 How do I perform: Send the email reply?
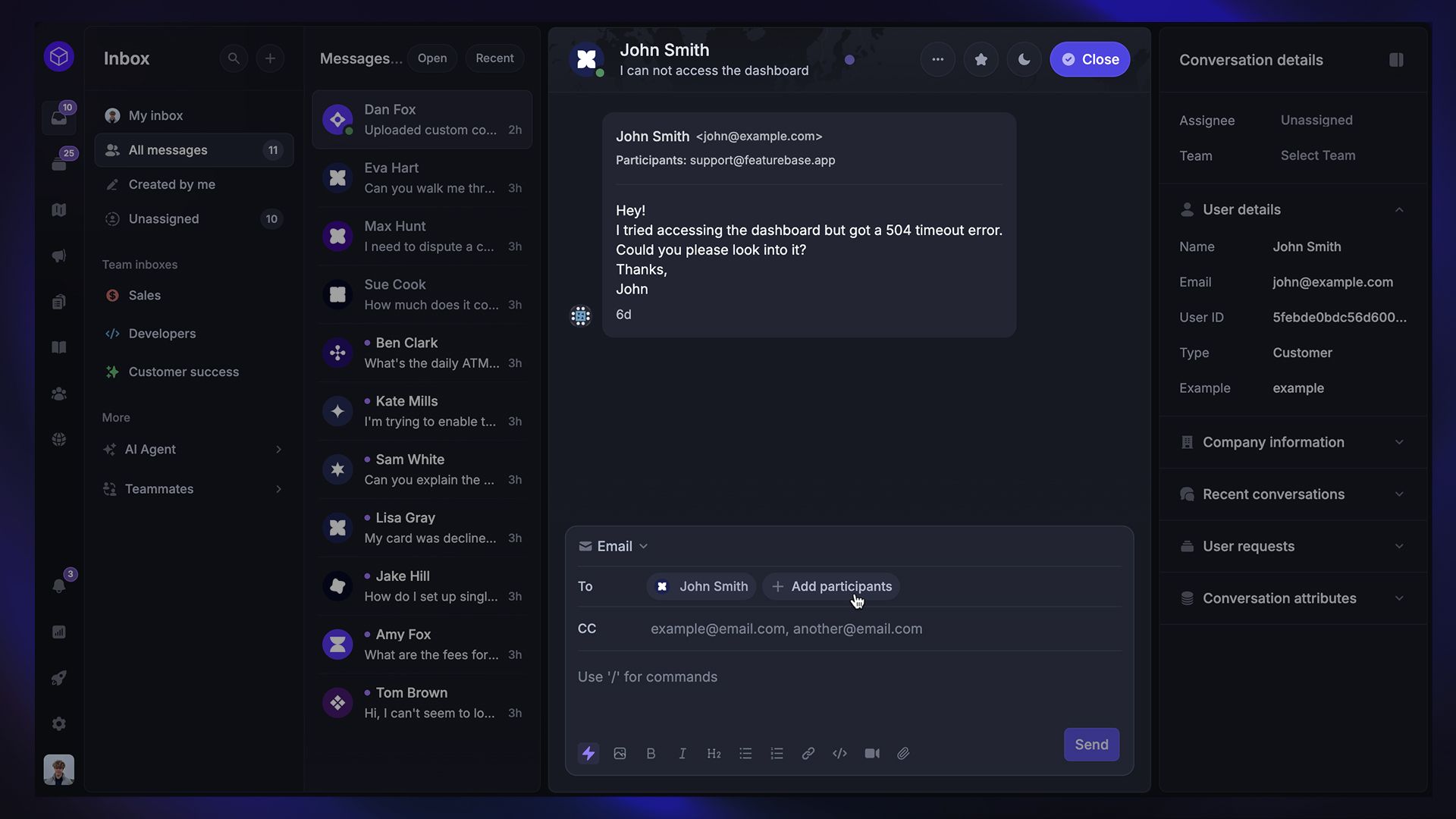click(x=1091, y=744)
